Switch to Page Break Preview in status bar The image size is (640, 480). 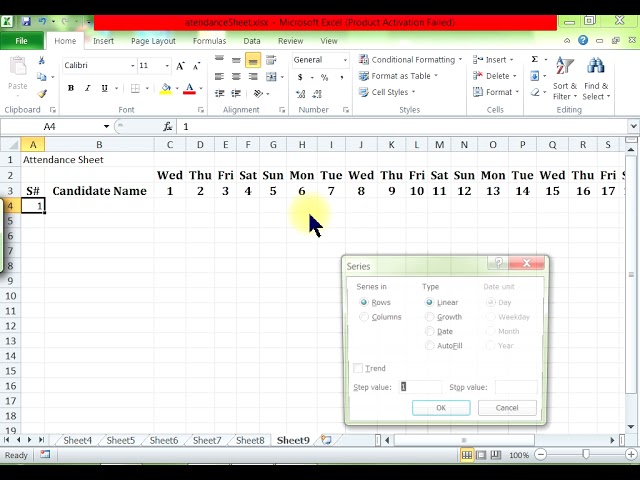[x=496, y=455]
